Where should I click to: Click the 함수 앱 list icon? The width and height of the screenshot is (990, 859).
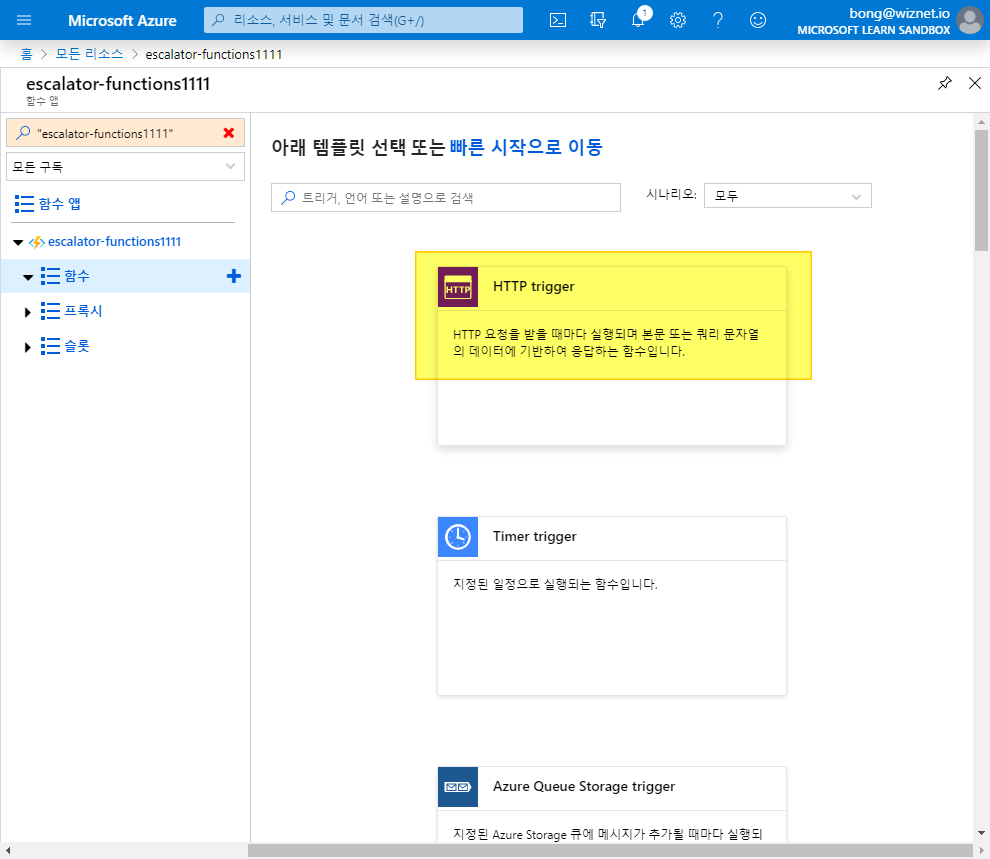click(24, 204)
